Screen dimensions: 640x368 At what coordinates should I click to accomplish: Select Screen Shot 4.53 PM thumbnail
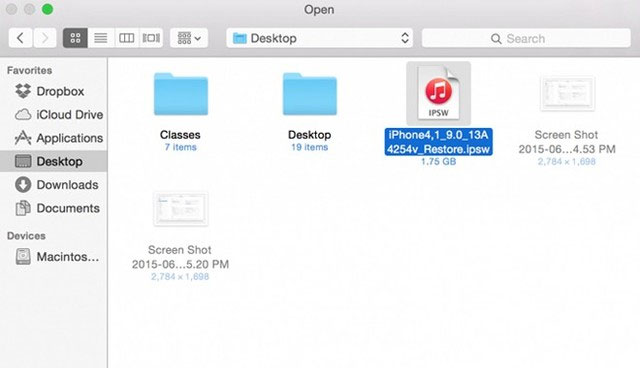567,94
